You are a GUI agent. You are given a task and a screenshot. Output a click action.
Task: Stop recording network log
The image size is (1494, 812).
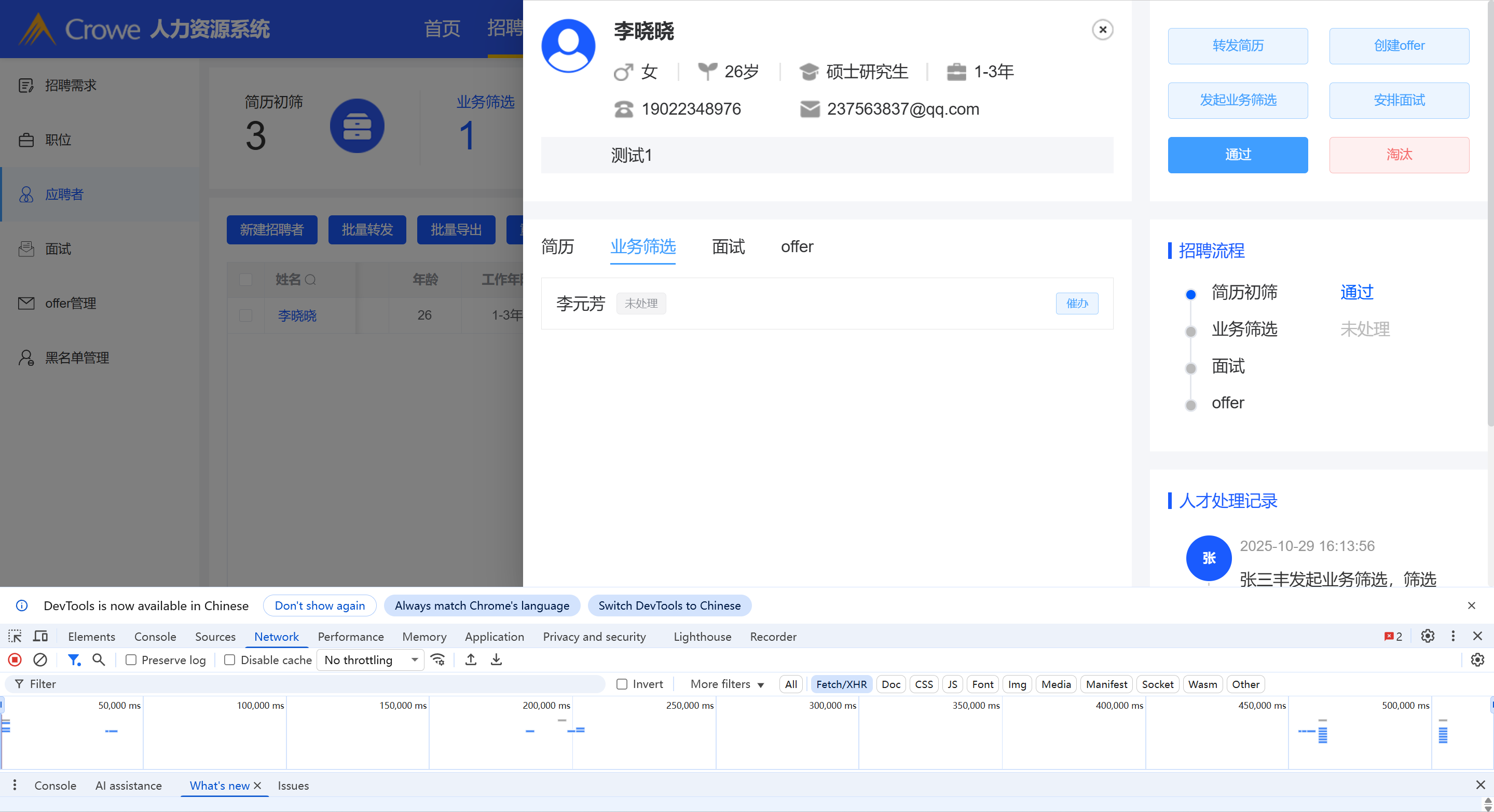(x=15, y=660)
